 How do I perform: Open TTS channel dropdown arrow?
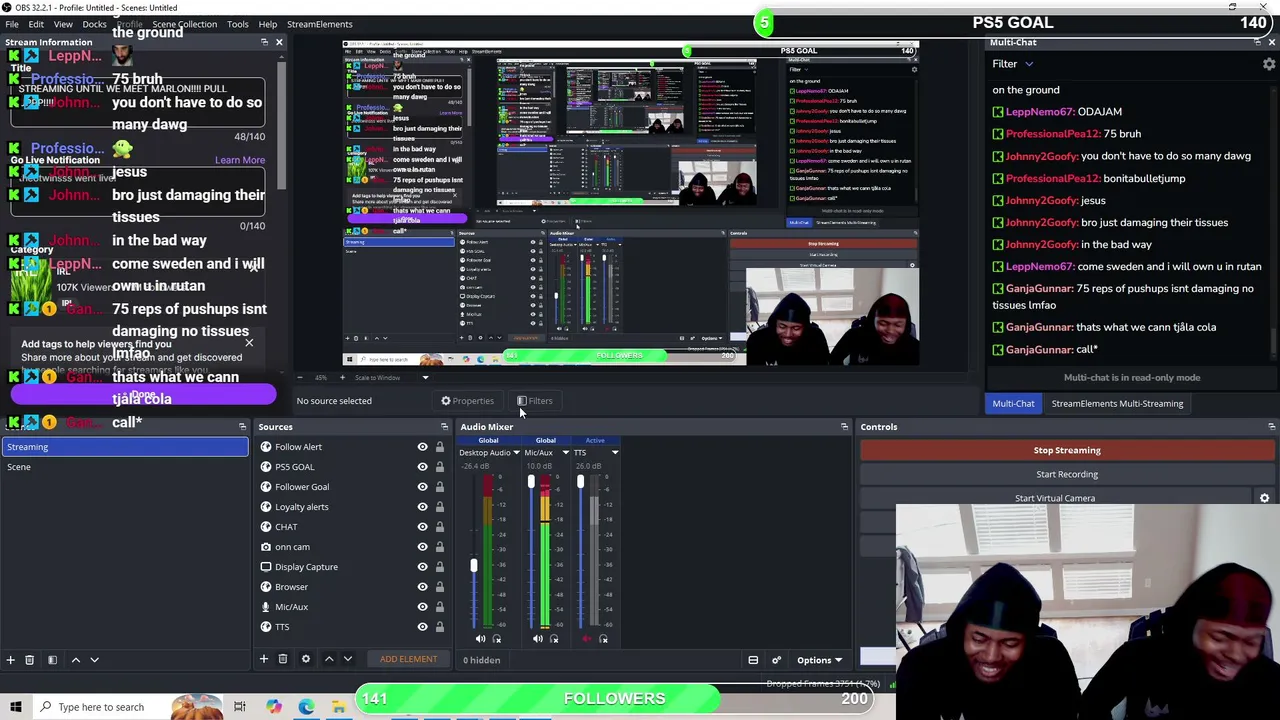coord(615,453)
